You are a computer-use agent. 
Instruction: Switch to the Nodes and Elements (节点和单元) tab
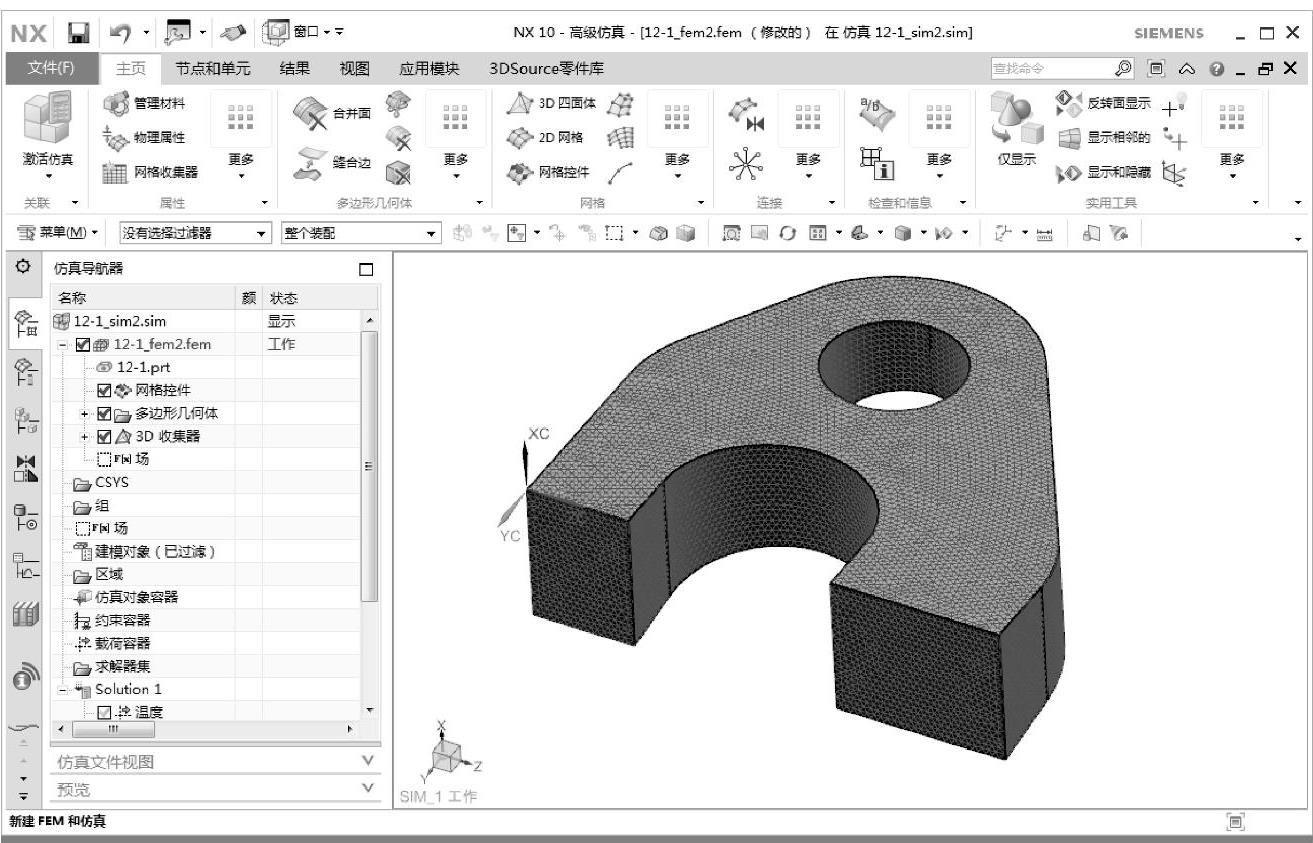[212, 69]
